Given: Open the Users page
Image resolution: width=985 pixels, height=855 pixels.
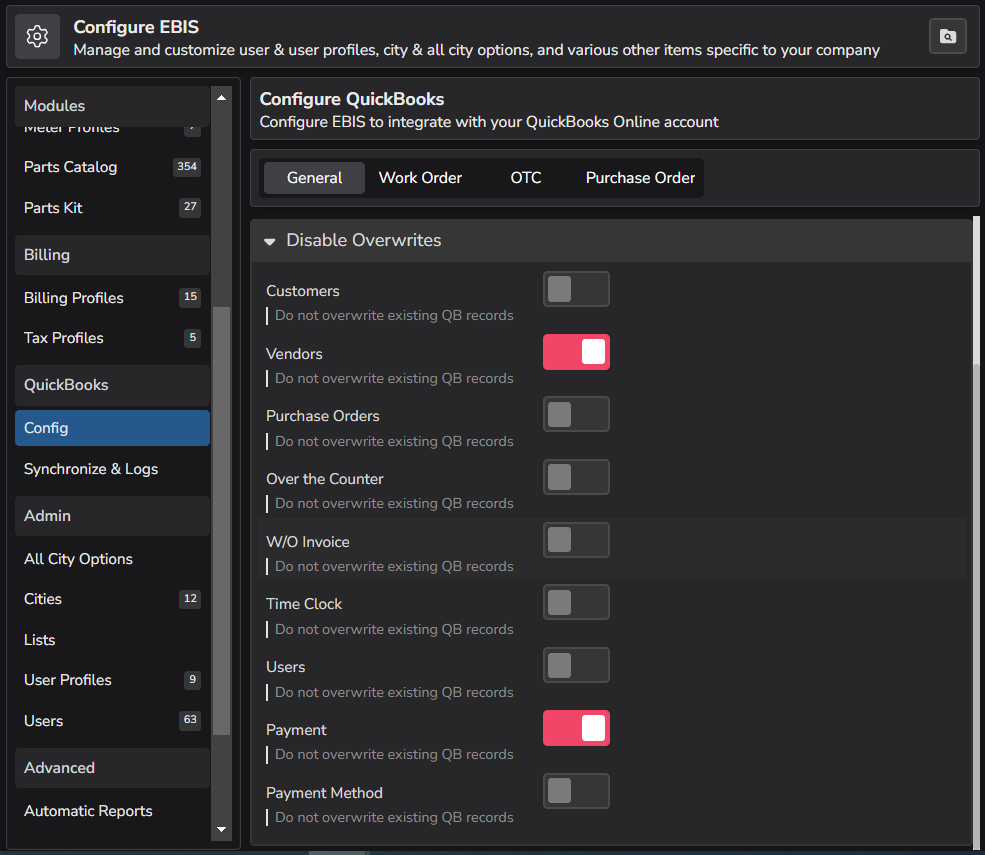Looking at the screenshot, I should (x=43, y=721).
